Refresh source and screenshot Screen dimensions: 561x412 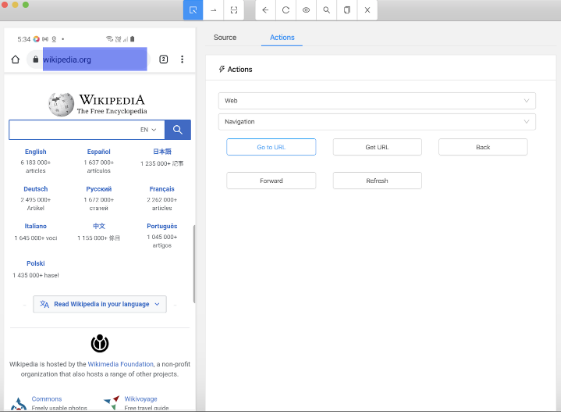tap(286, 10)
